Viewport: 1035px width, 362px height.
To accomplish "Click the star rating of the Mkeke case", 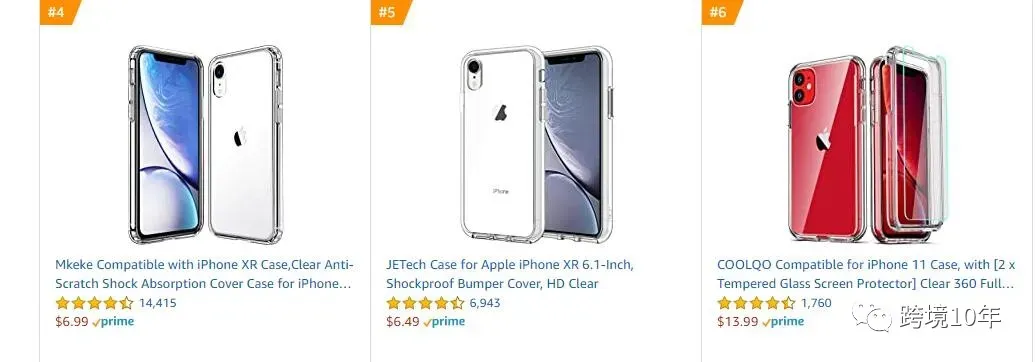I will [94, 303].
